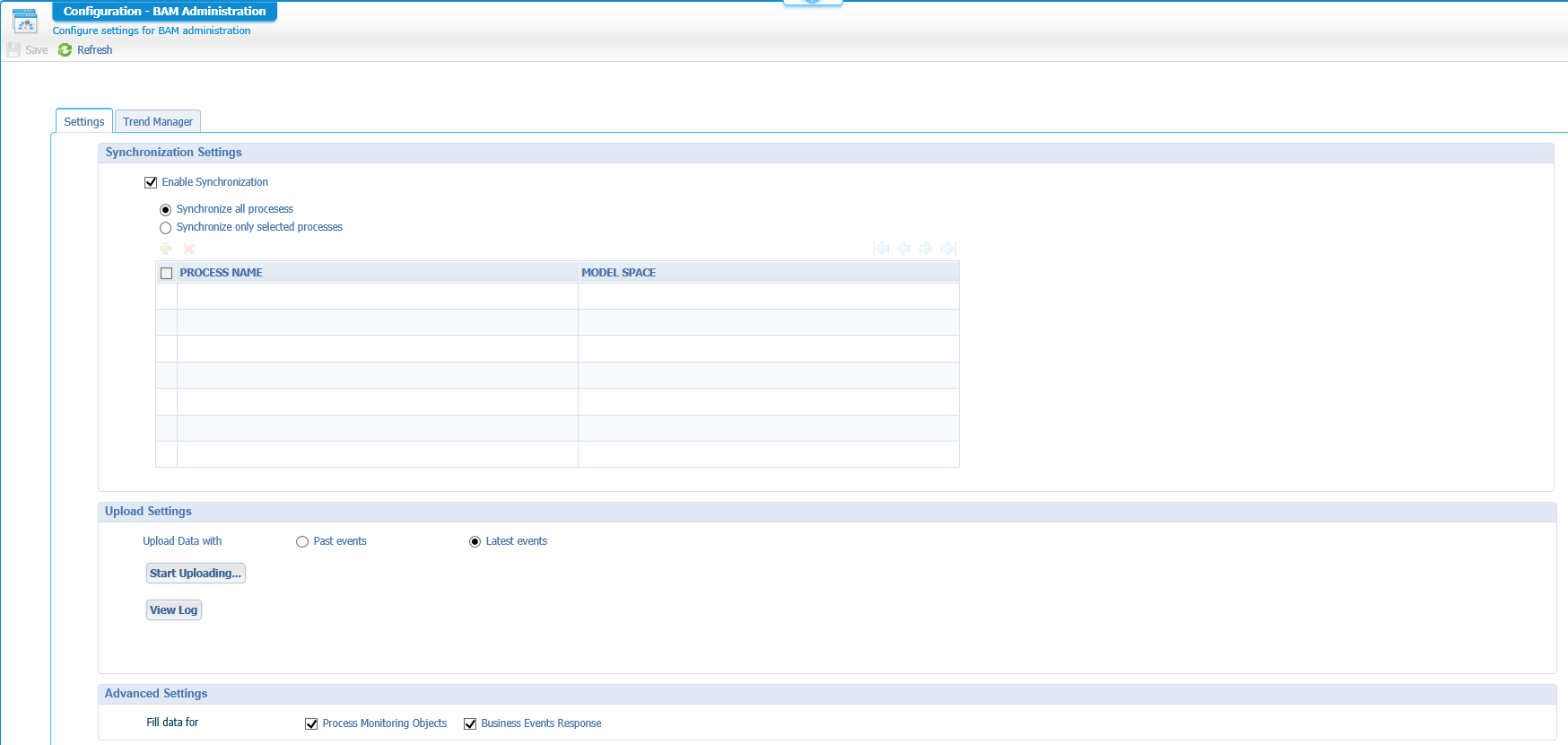
Task: Click the Start Uploading... button
Action: coord(196,573)
